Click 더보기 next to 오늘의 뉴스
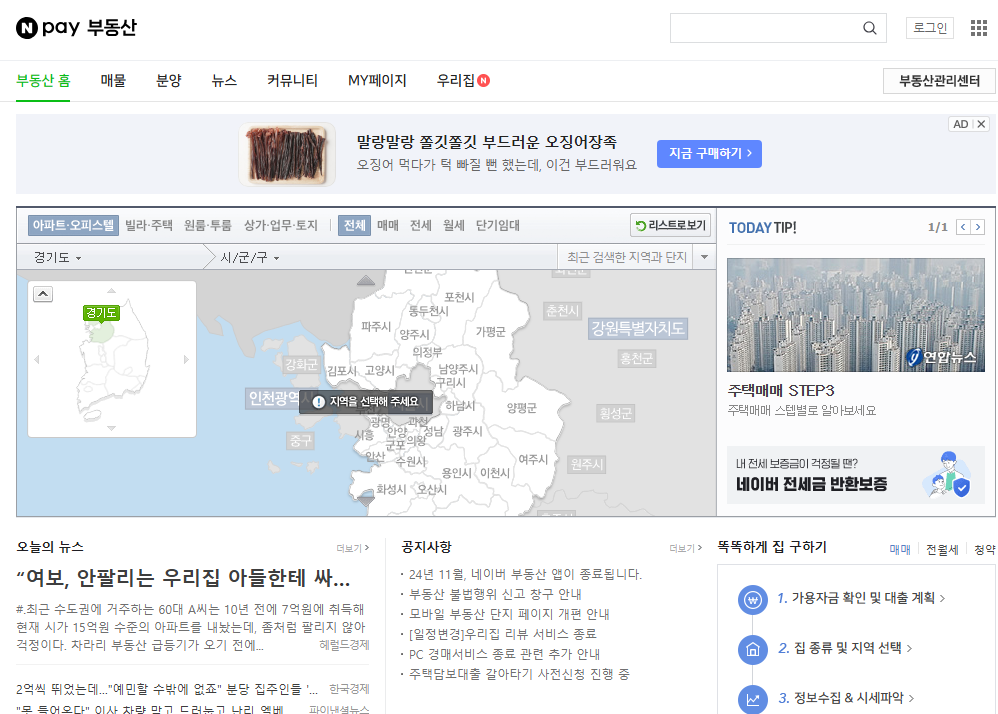The width and height of the screenshot is (998, 714). pyautogui.click(x=353, y=548)
